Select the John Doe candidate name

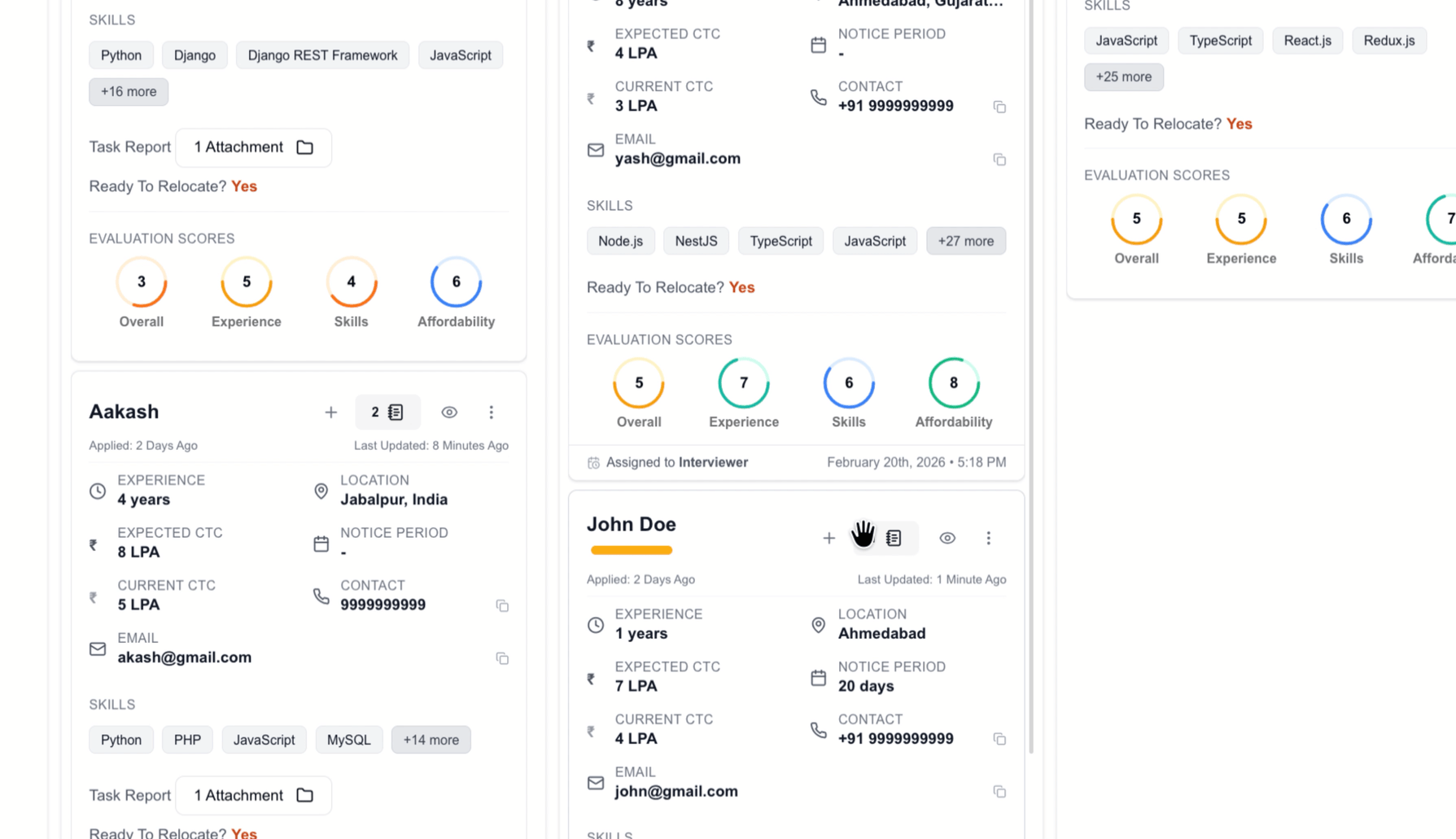632,524
